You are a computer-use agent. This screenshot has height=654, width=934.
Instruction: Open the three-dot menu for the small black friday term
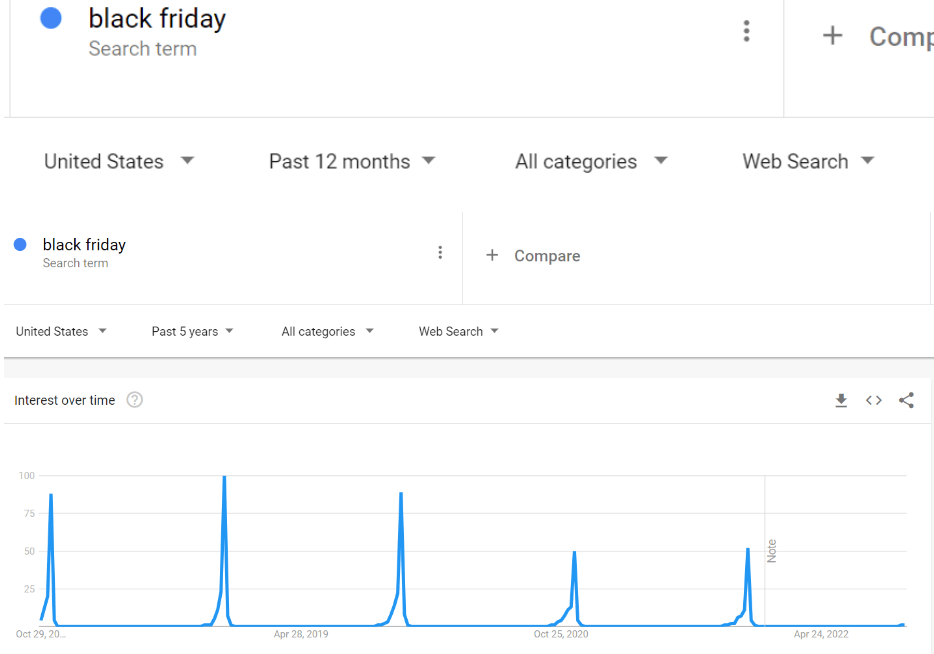pyautogui.click(x=440, y=253)
